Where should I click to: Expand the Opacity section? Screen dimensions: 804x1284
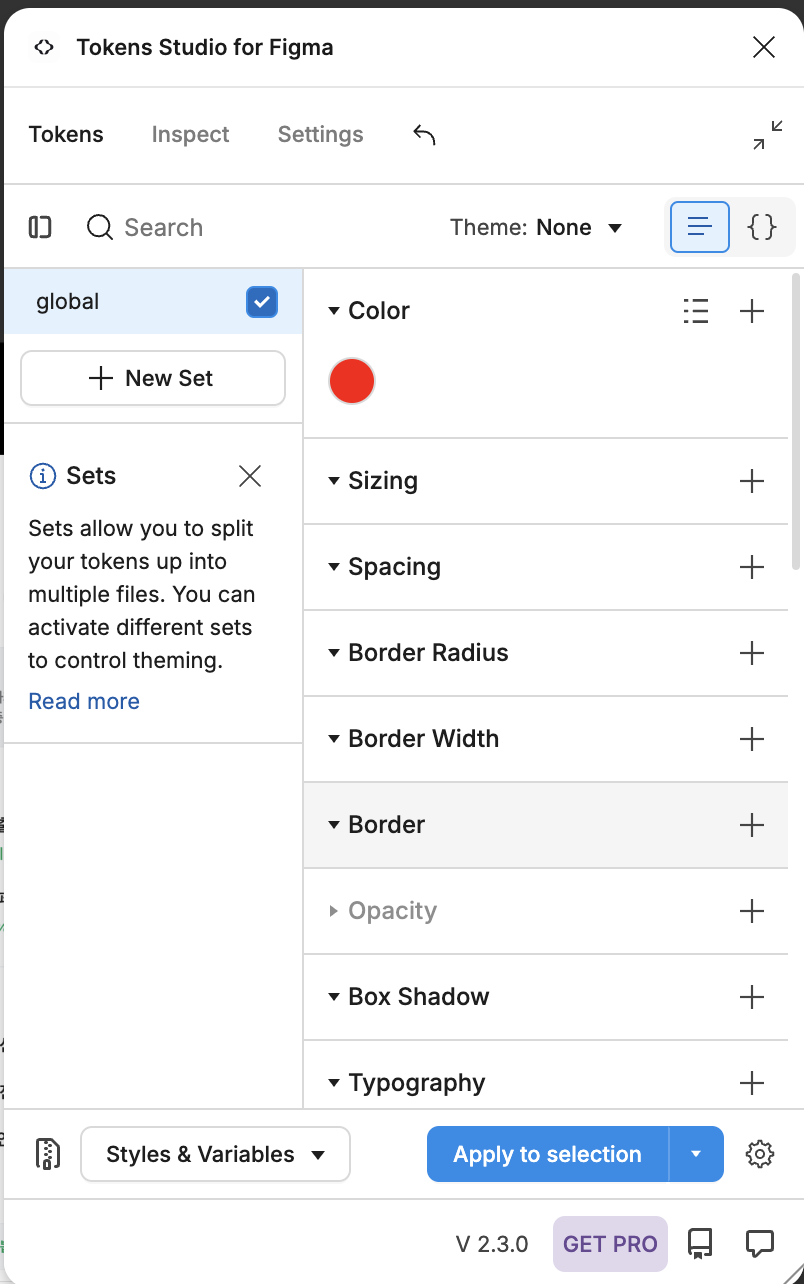(334, 911)
